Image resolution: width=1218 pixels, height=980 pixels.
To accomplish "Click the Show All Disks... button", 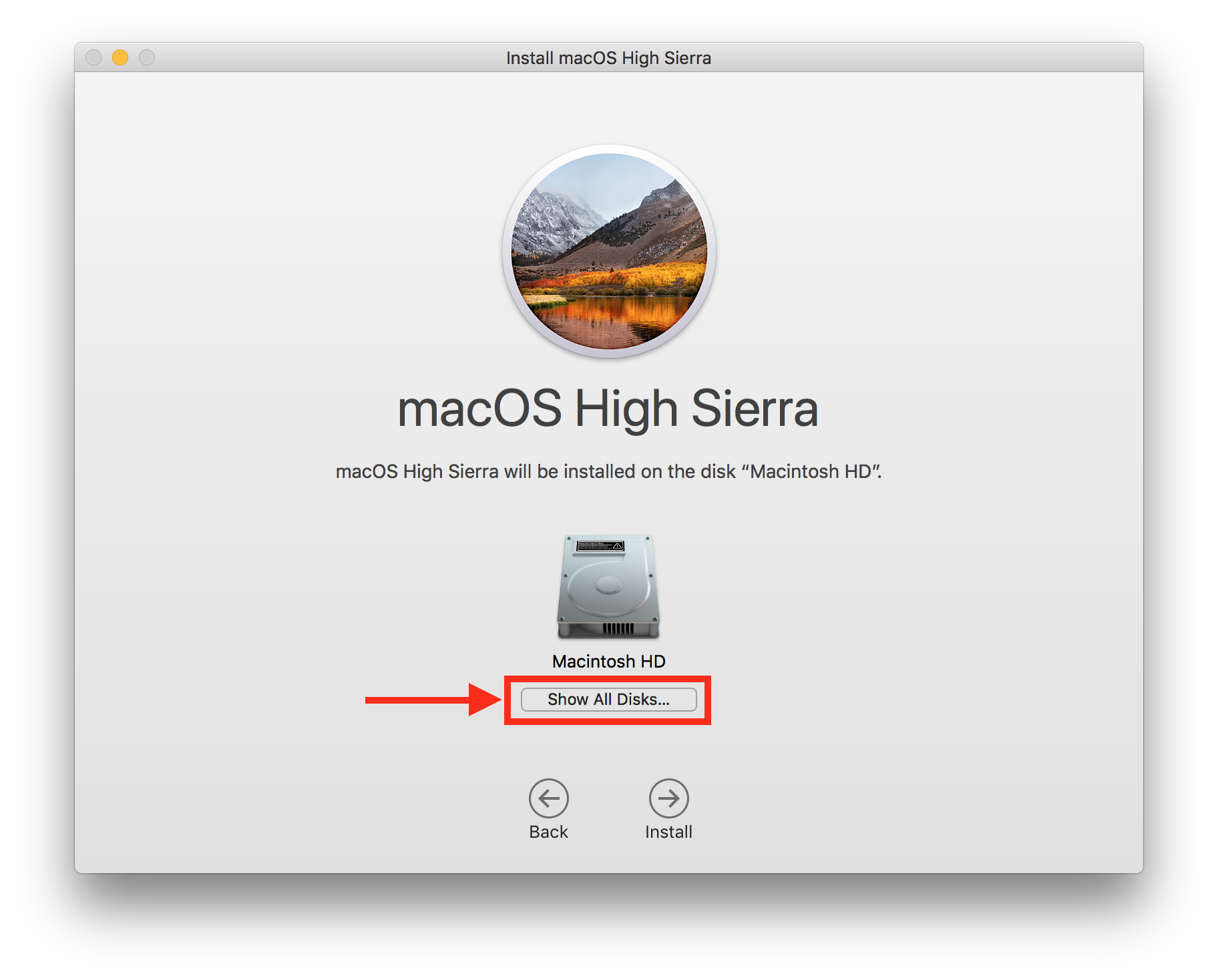I will pyautogui.click(x=608, y=699).
